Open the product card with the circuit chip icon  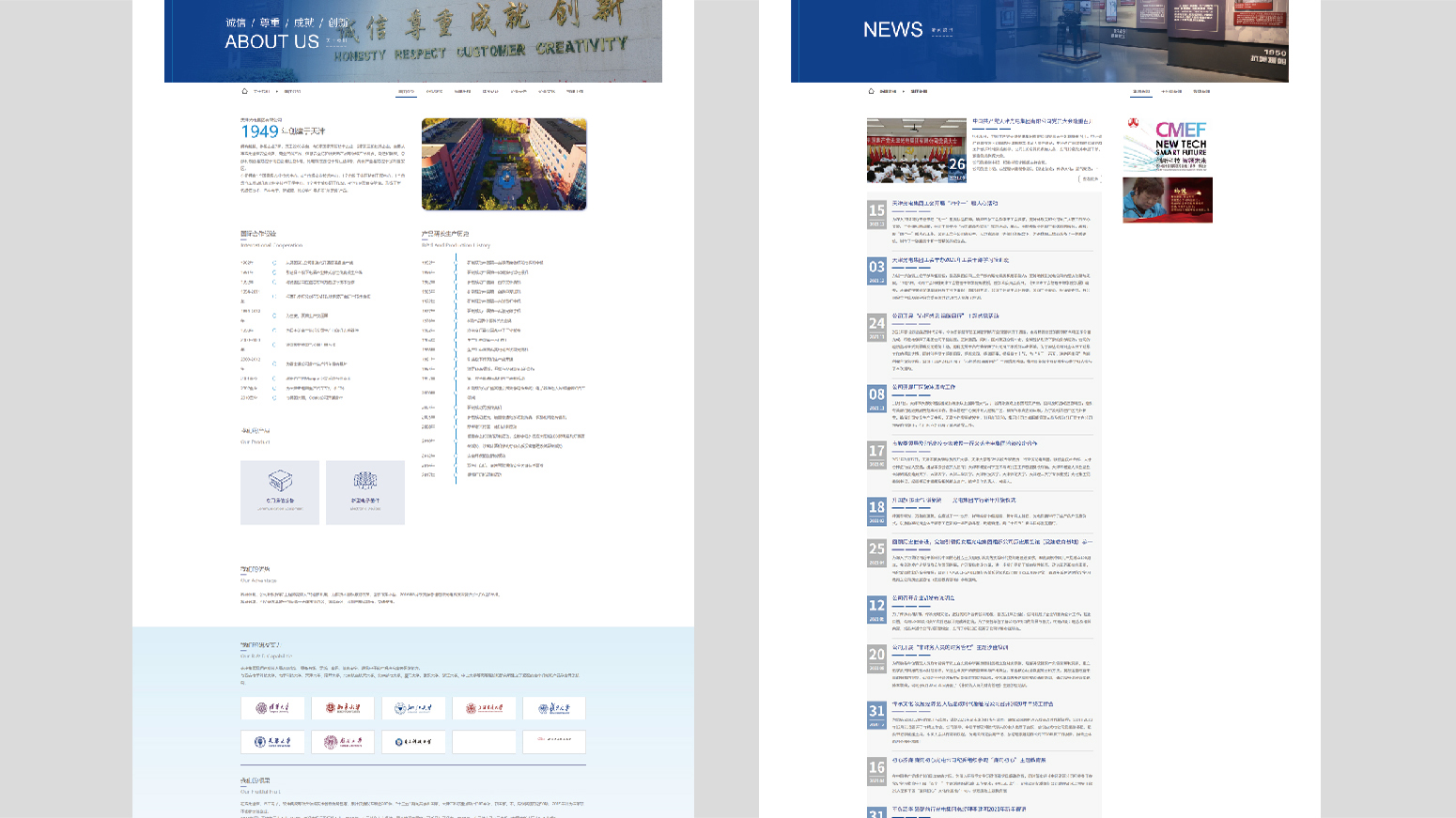pos(365,492)
